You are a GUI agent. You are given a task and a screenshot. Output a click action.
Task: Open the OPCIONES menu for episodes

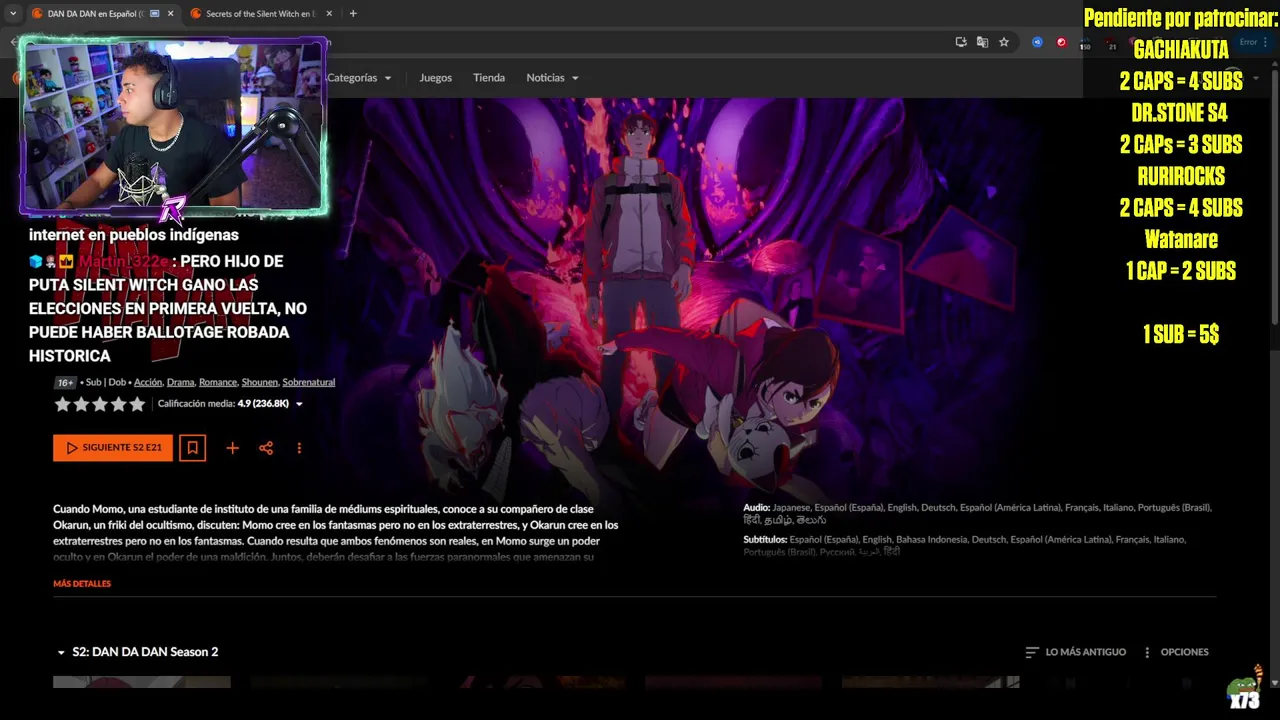pos(1175,652)
